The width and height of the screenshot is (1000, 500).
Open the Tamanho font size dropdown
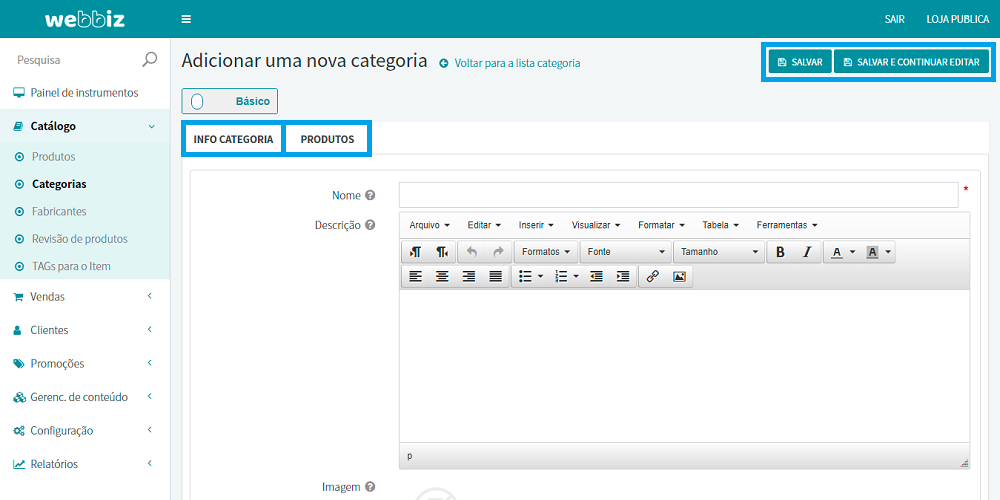pos(719,252)
